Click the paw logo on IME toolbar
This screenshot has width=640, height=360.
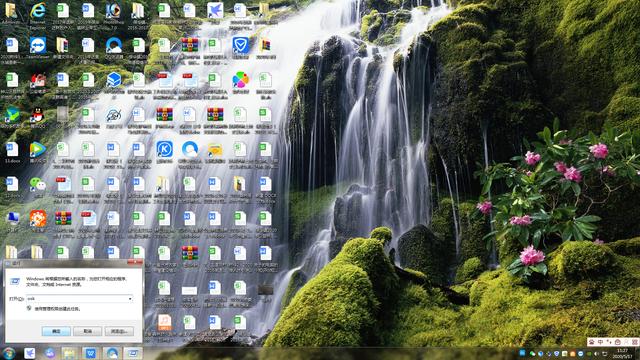591,342
